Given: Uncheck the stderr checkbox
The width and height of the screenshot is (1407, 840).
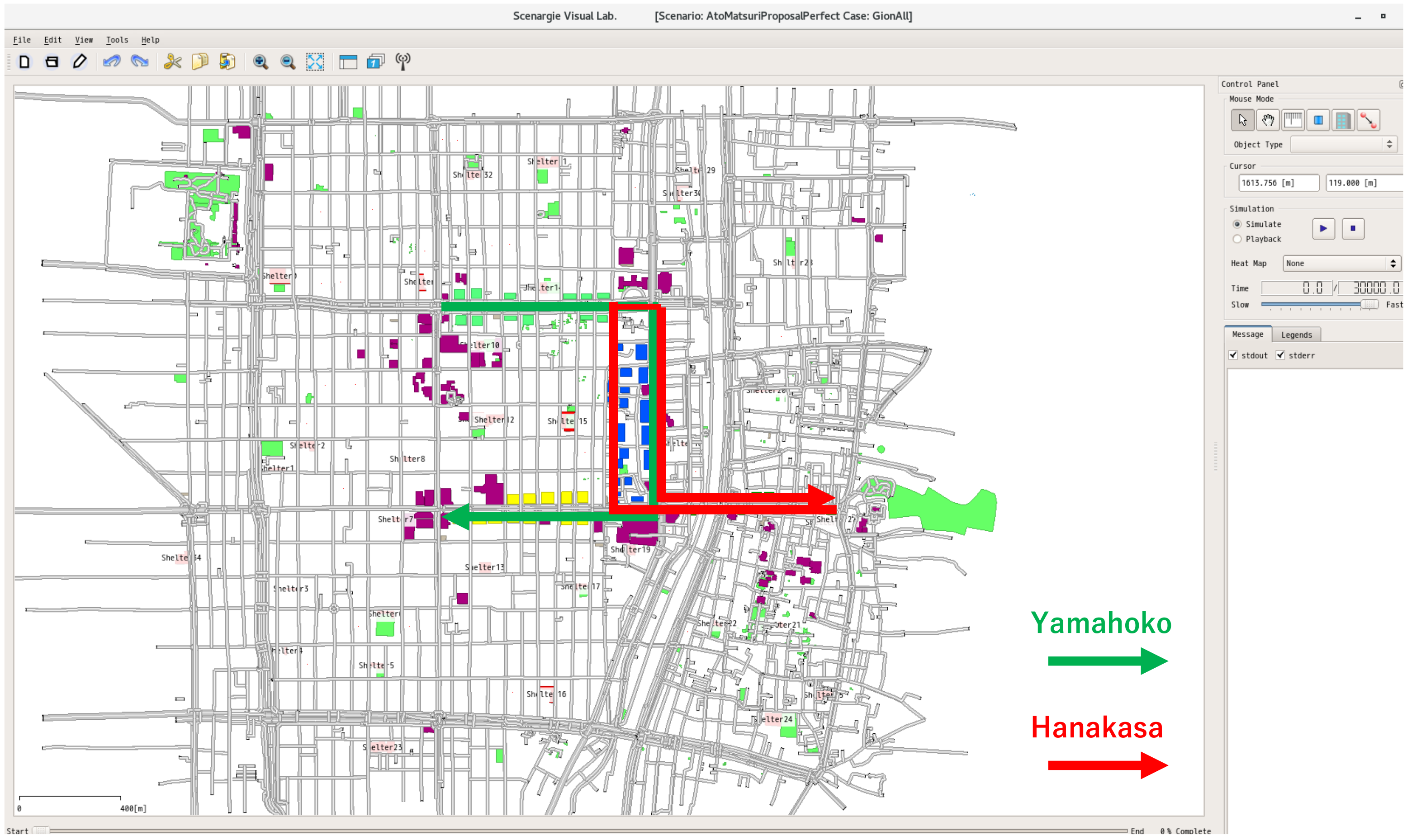Looking at the screenshot, I should (1281, 355).
